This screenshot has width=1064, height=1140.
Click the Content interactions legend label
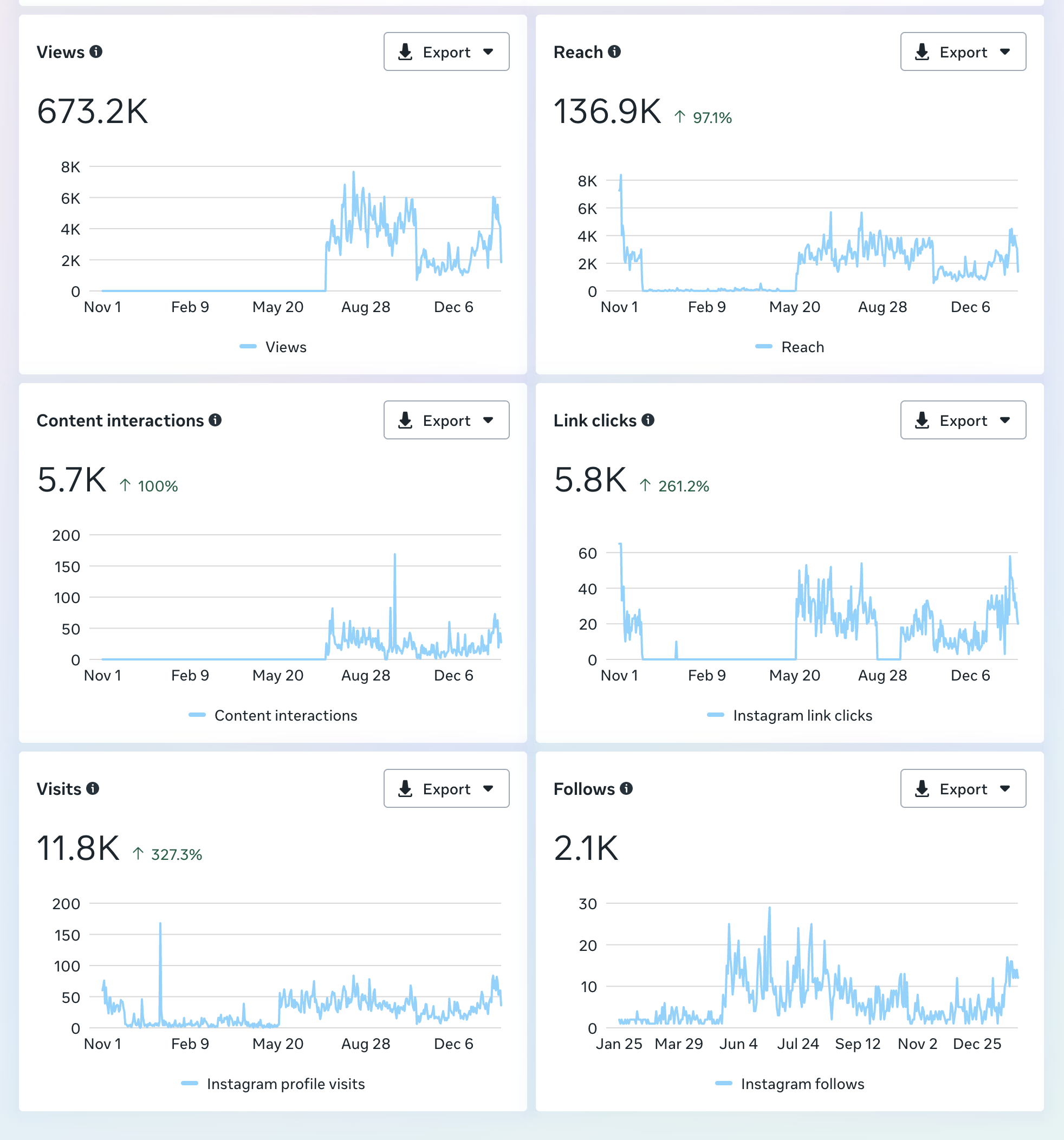tap(286, 716)
